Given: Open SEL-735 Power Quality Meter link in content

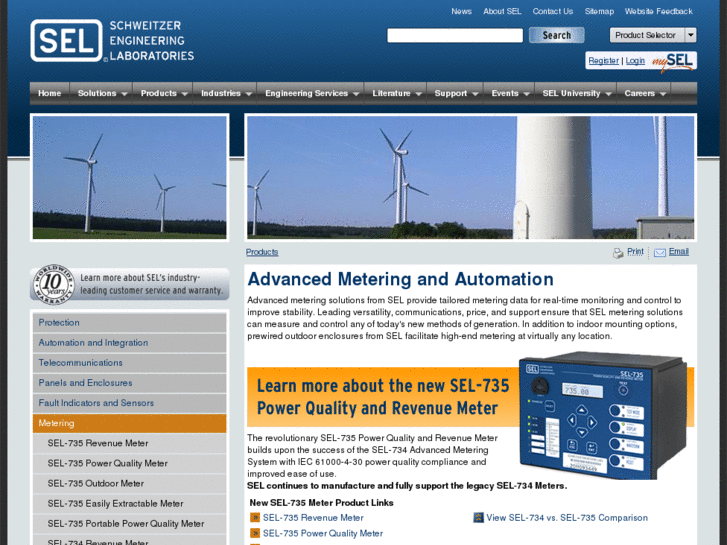Looking at the screenshot, I should click(x=323, y=533).
